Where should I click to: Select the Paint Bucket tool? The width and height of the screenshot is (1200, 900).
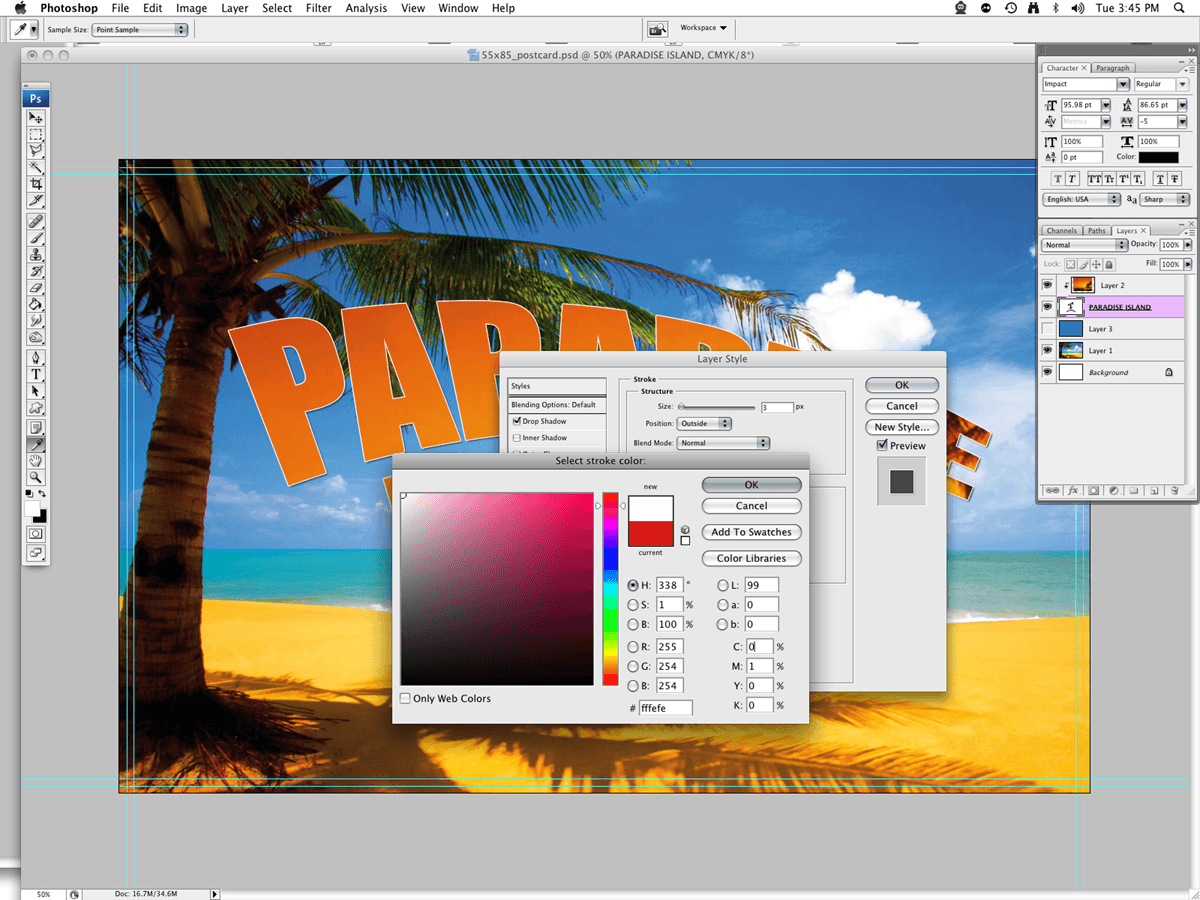pyautogui.click(x=36, y=304)
